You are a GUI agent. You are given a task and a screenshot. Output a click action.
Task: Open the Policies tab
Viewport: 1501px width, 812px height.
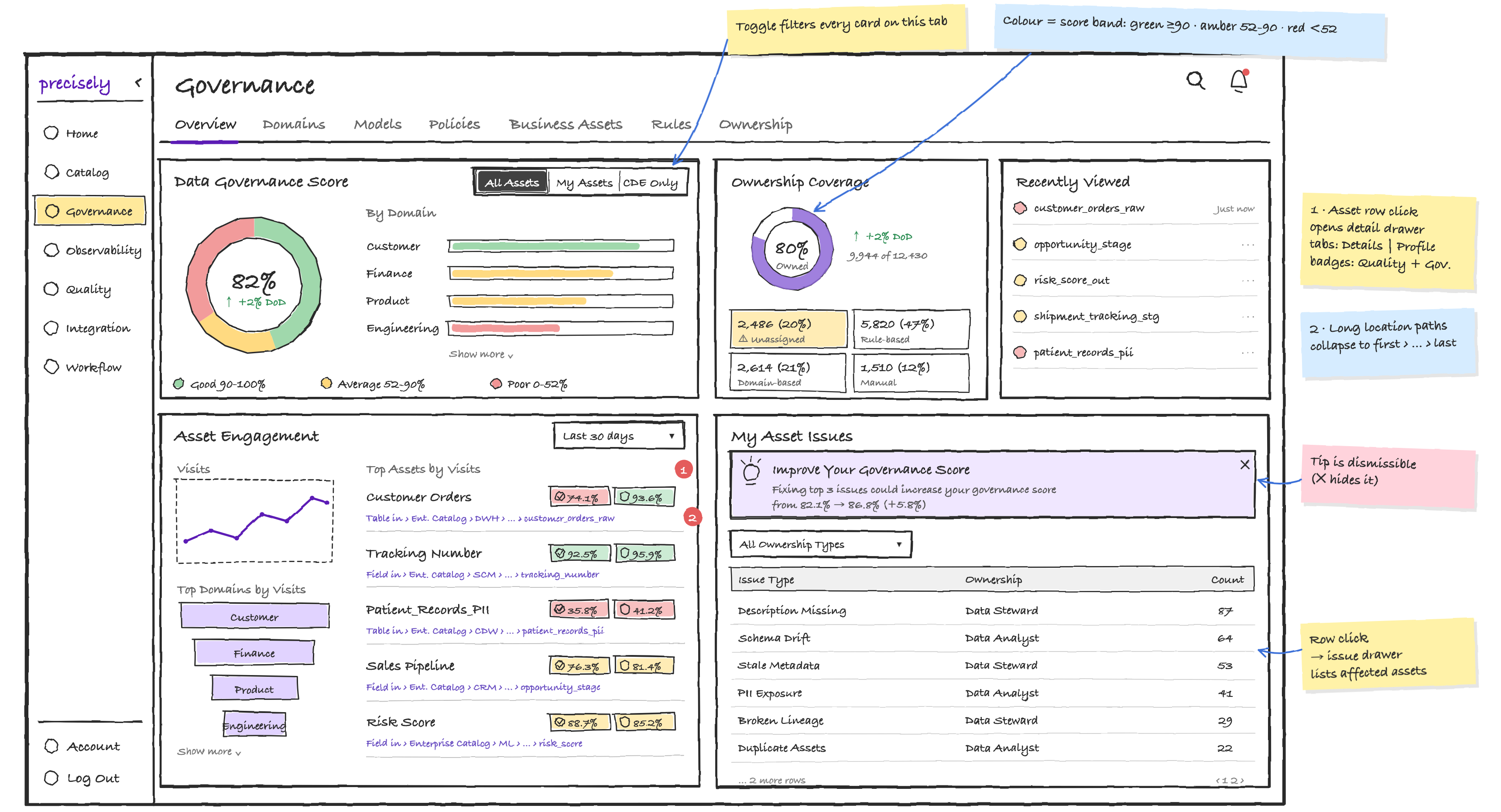(454, 124)
